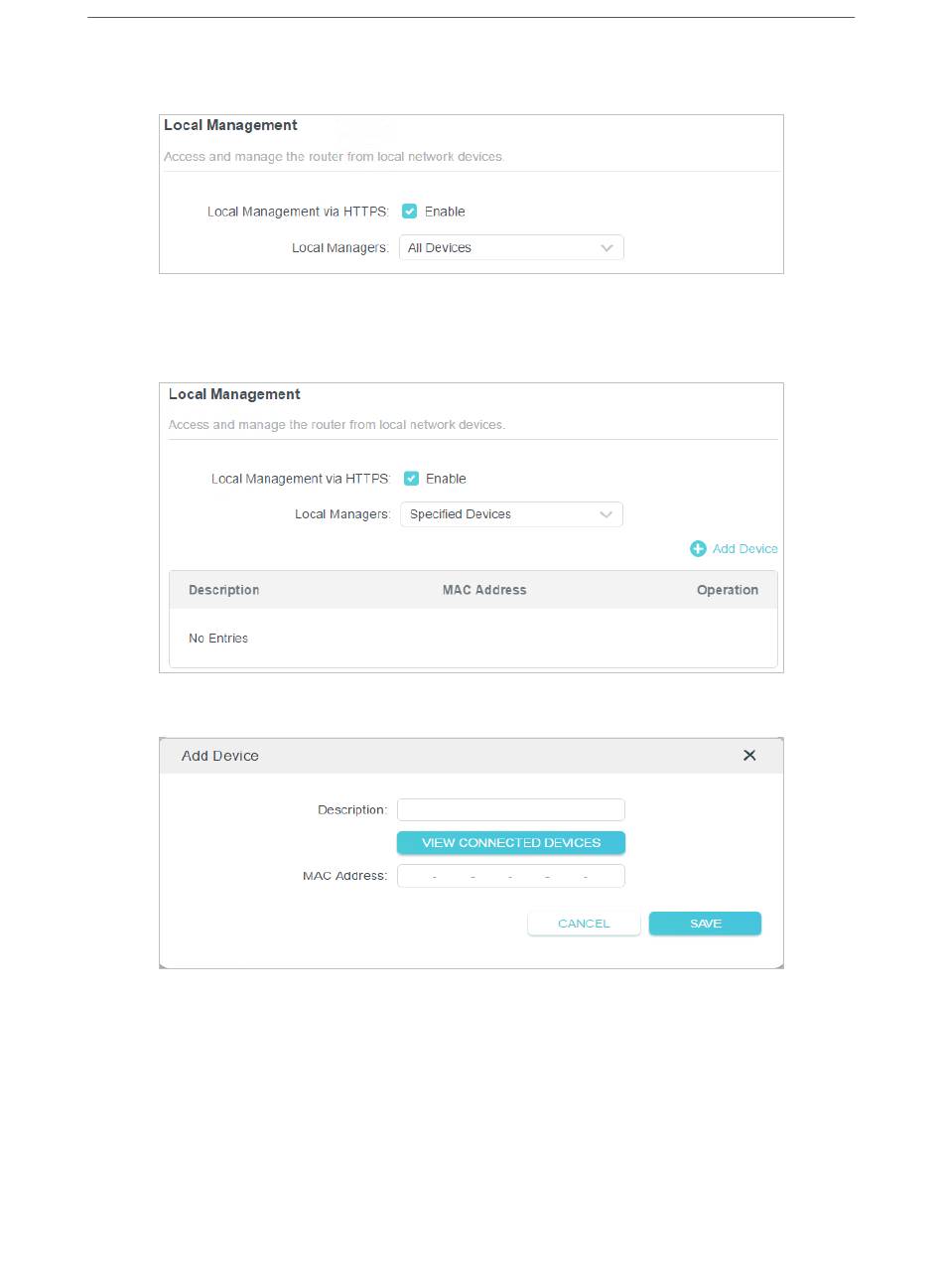Click the MAC Address input field

511,876
